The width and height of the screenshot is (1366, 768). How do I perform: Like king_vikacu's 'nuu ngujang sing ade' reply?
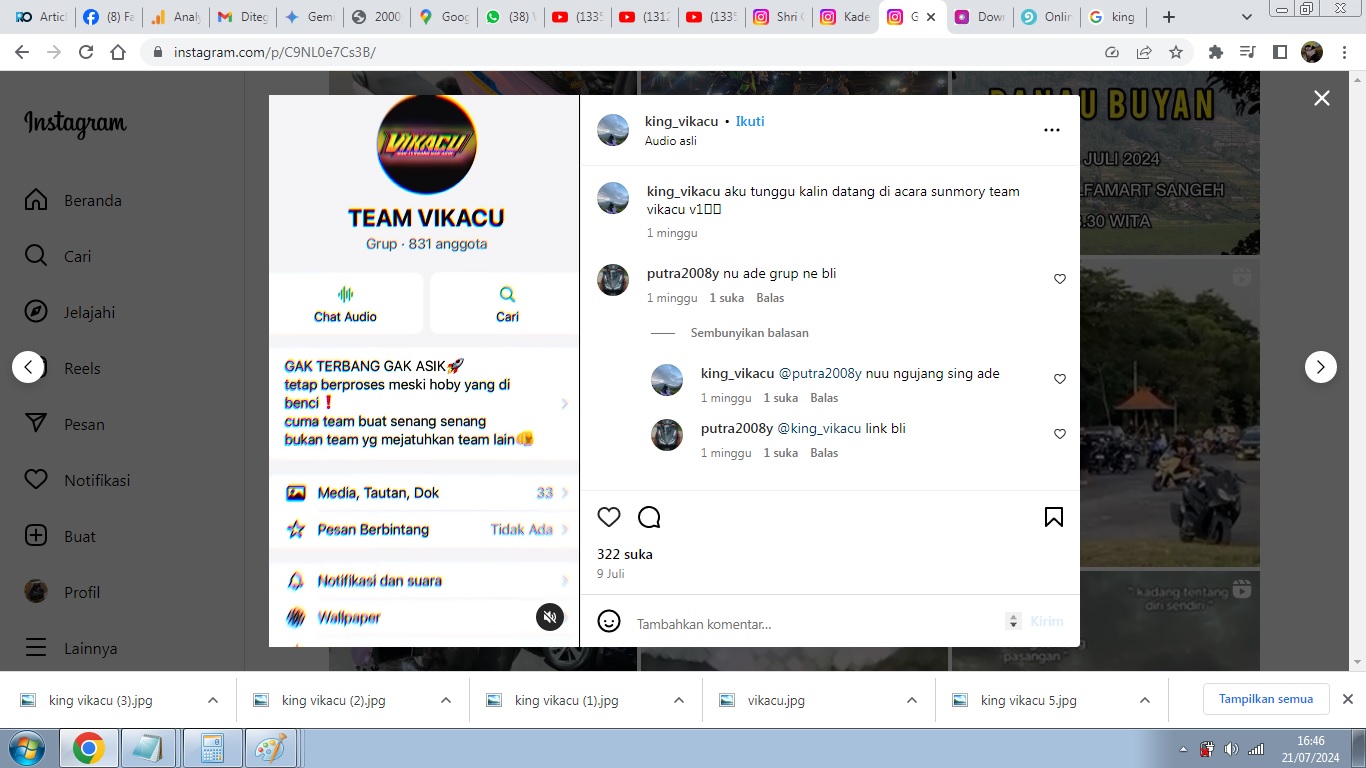coord(1060,379)
